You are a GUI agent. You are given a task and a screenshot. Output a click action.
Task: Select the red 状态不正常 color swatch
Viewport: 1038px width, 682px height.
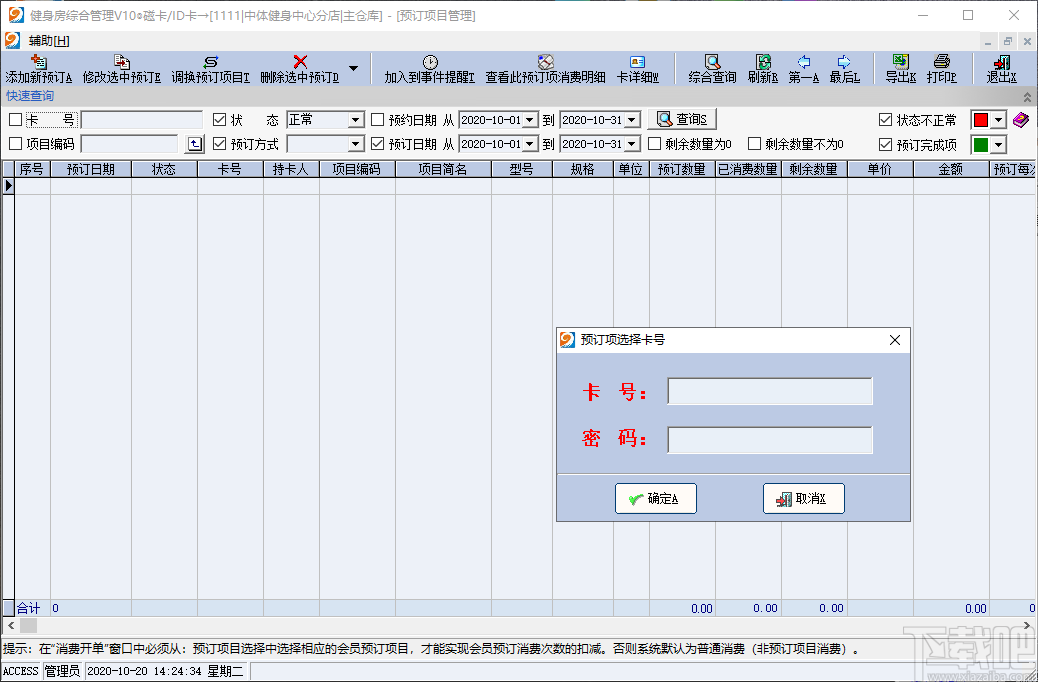click(x=983, y=120)
